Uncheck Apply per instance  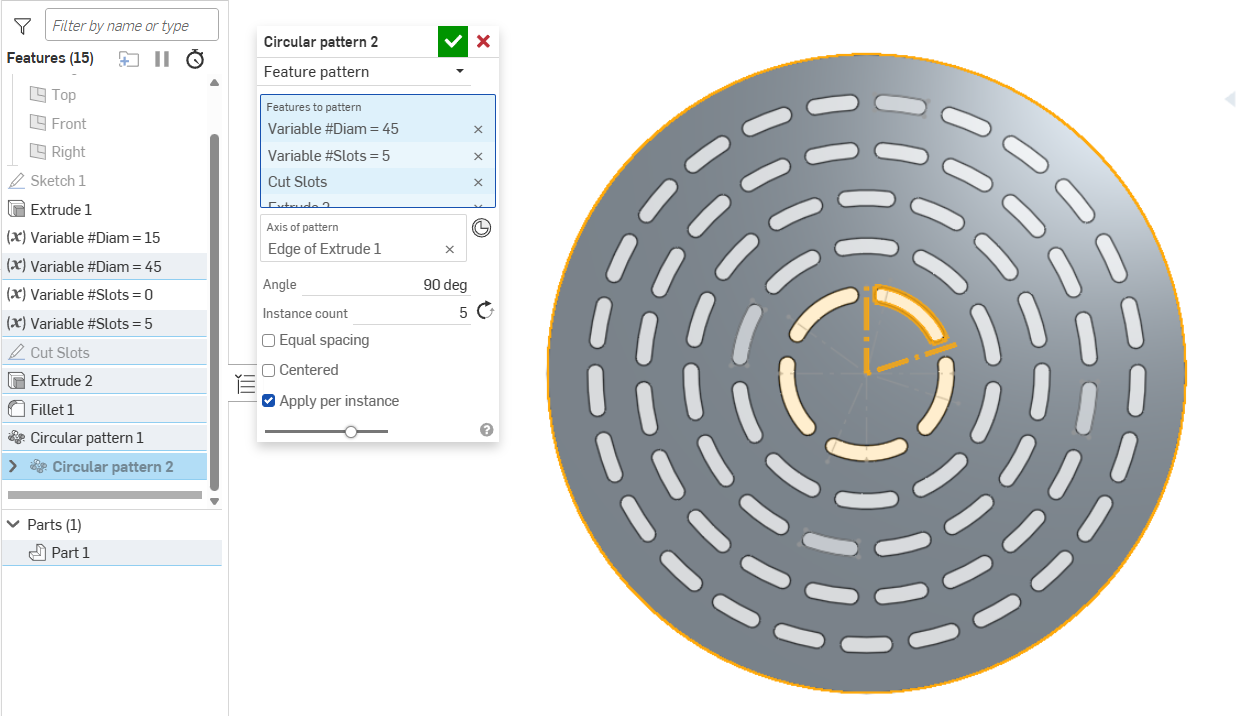[x=269, y=401]
